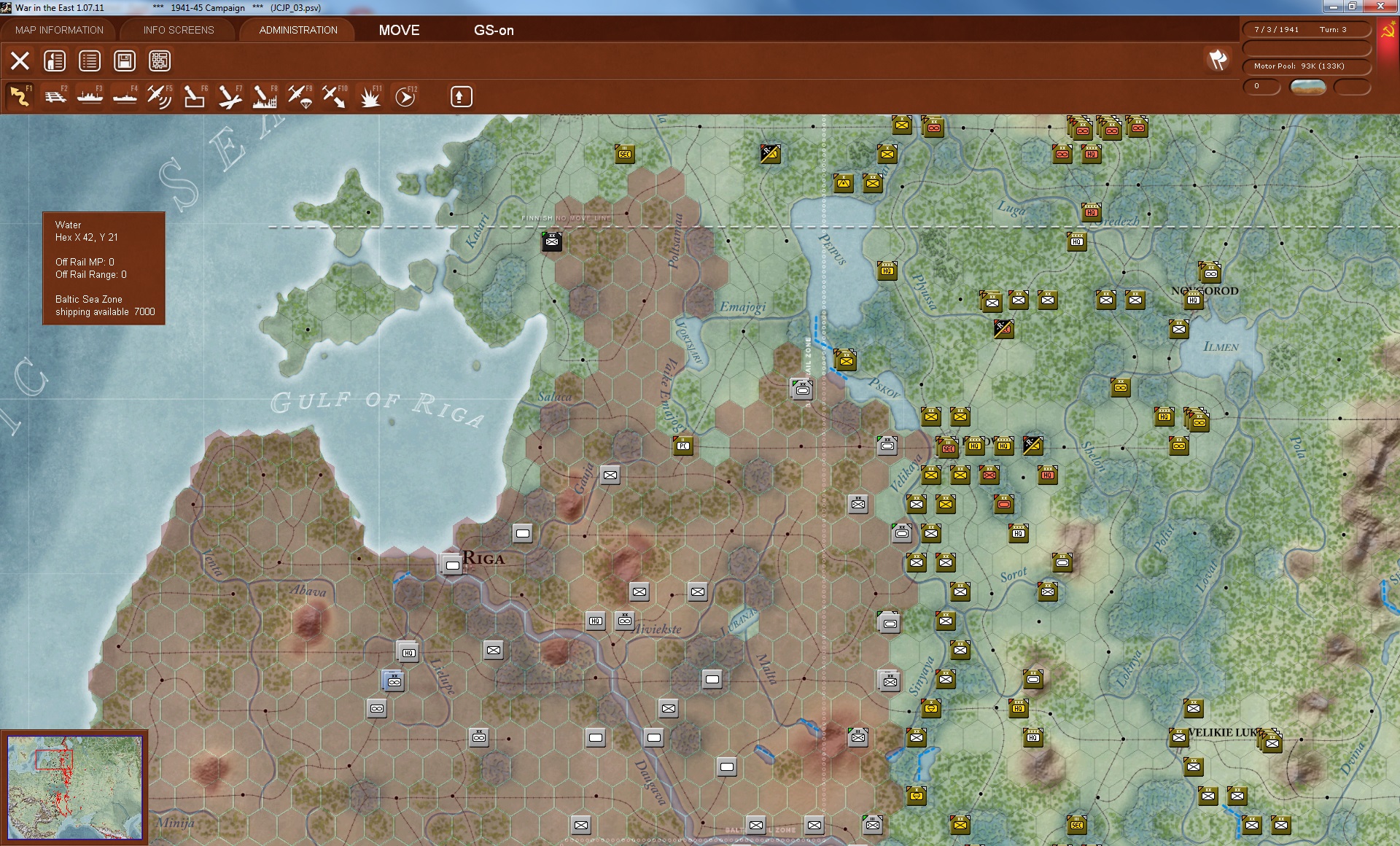Click the floppy disk save icon
This screenshot has width=1400, height=846.
(125, 61)
